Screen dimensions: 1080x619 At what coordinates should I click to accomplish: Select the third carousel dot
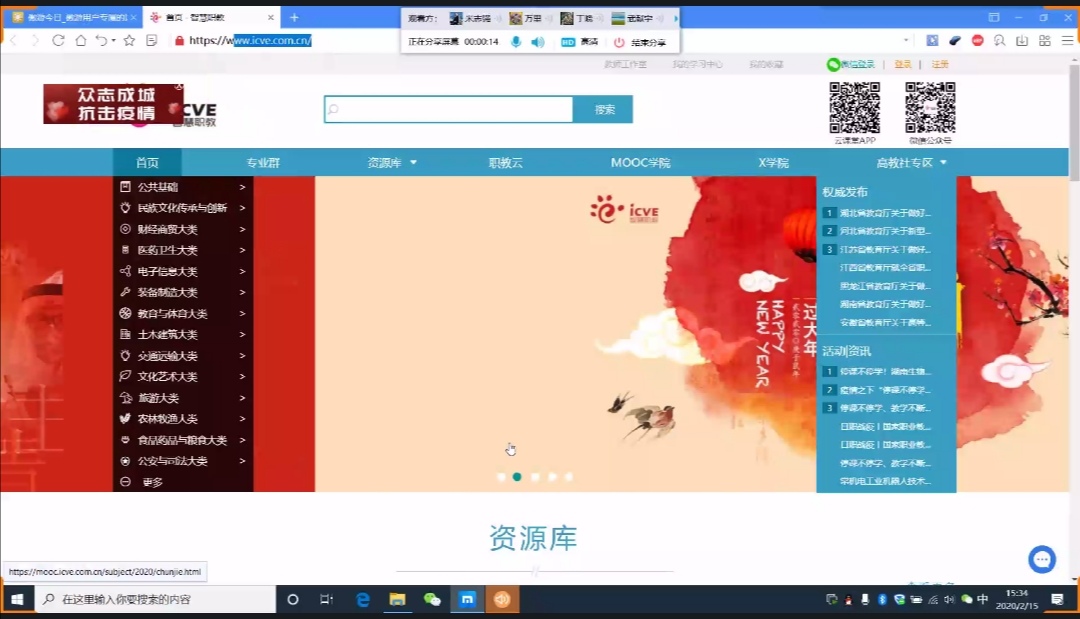pyautogui.click(x=535, y=476)
